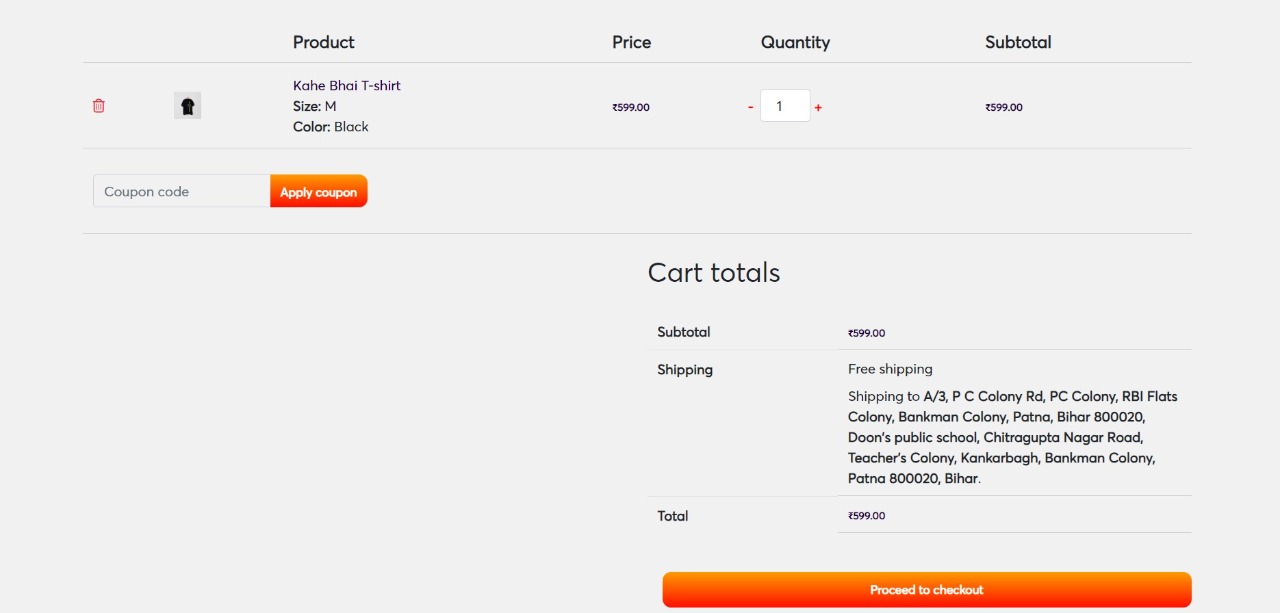Click the Product column header
The image size is (1280, 613).
tap(323, 42)
